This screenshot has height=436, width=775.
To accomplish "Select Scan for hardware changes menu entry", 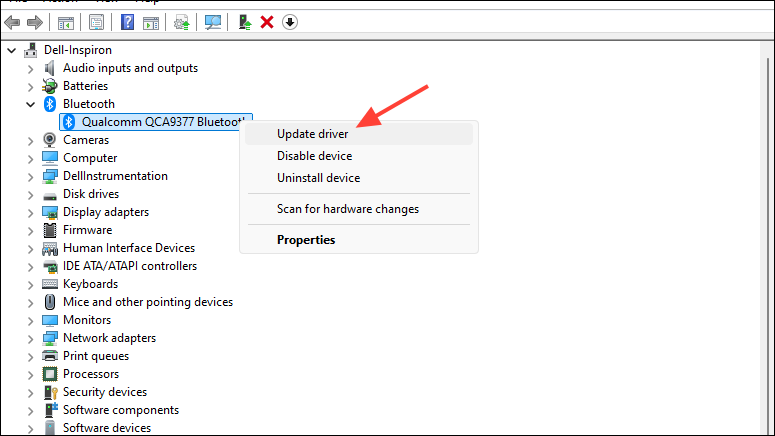I will [x=359, y=209].
